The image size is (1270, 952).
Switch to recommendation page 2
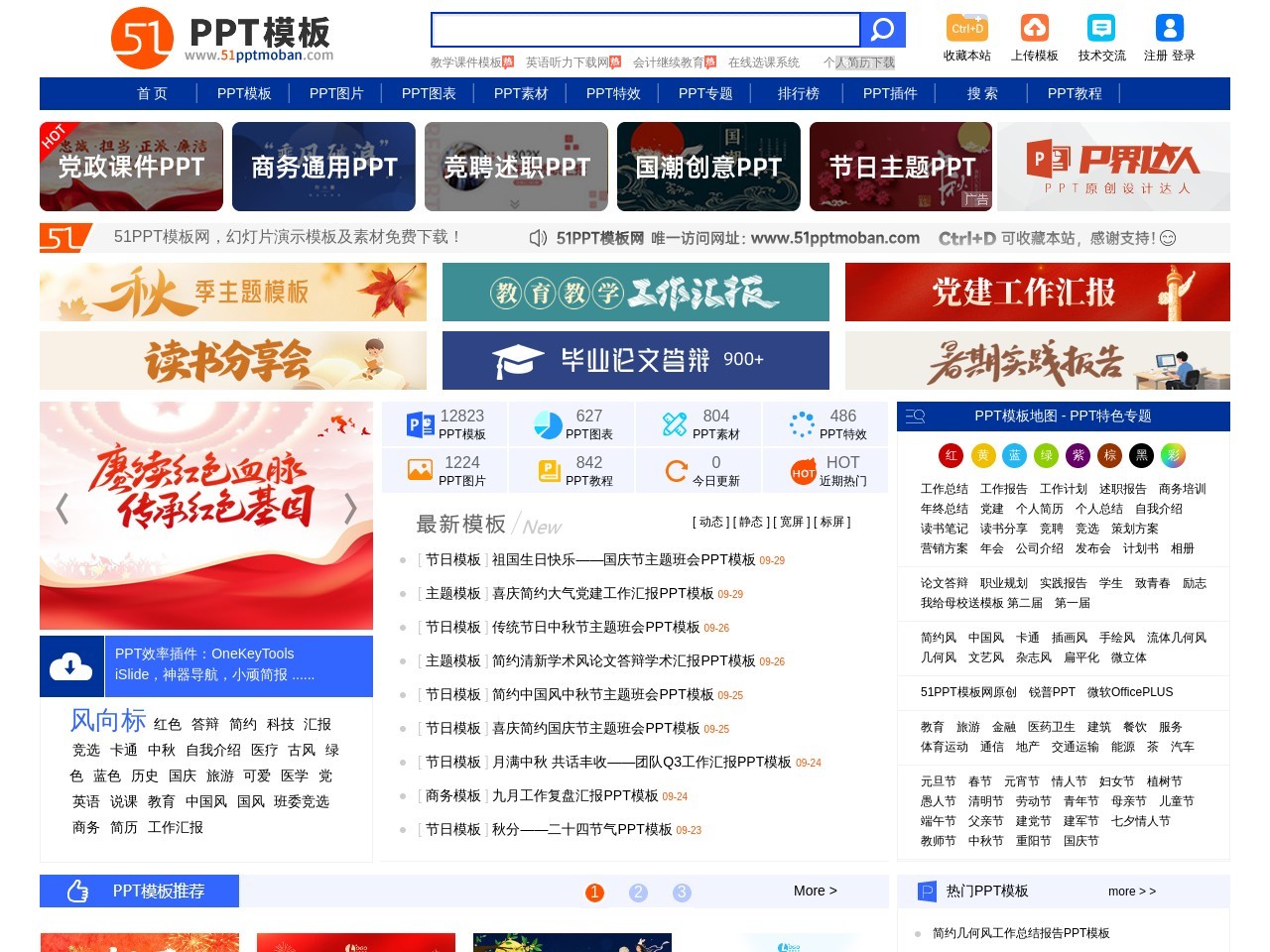[x=638, y=892]
